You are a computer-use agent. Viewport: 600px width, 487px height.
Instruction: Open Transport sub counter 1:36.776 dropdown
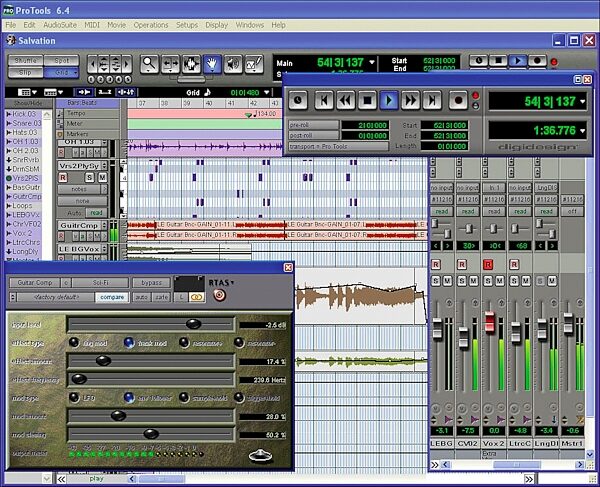click(582, 131)
